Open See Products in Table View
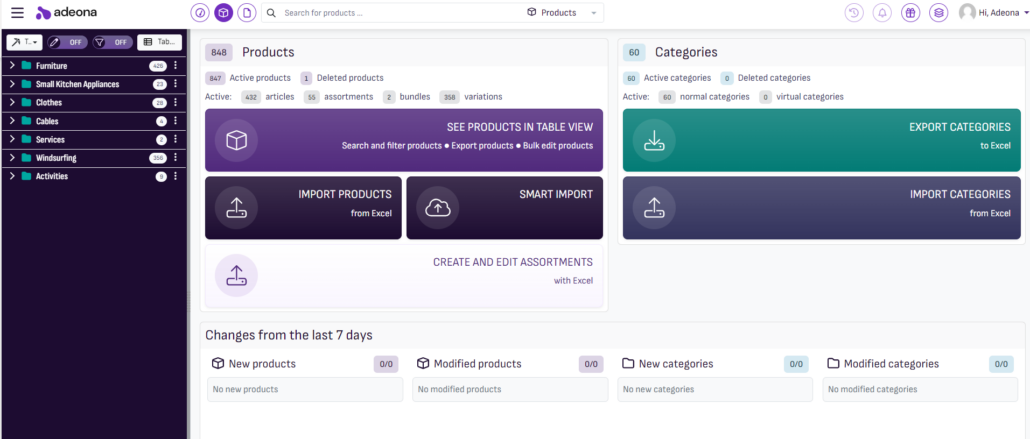The width and height of the screenshot is (1030, 439). pyautogui.click(x=404, y=140)
